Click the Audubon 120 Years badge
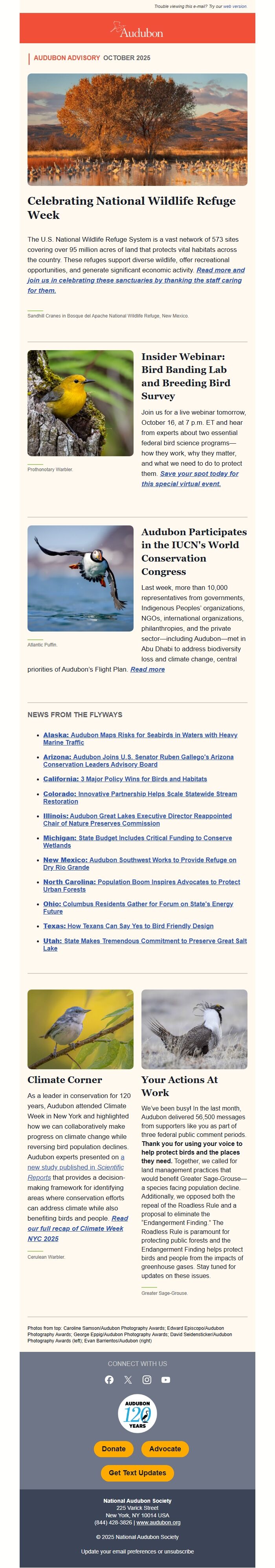This screenshot has width=275, height=1568. click(137, 1414)
